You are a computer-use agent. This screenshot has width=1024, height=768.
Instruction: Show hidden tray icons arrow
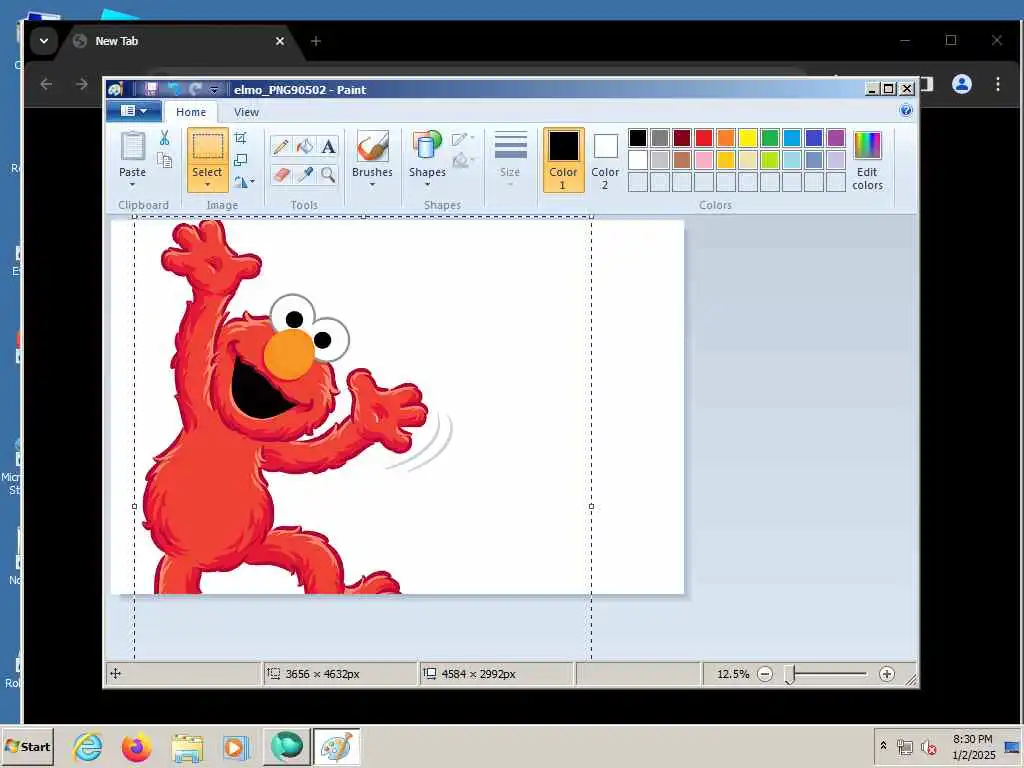(884, 746)
